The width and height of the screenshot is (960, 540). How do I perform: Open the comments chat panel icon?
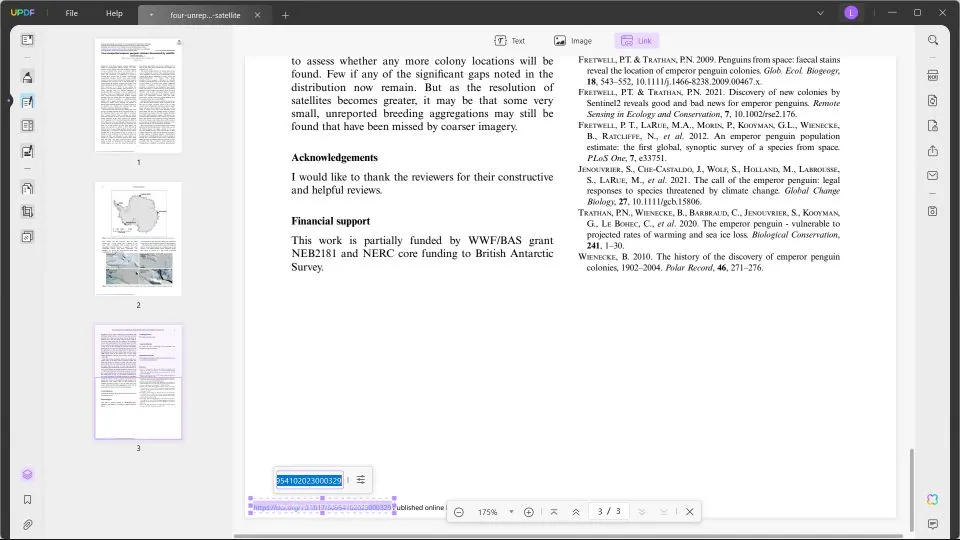(x=932, y=524)
